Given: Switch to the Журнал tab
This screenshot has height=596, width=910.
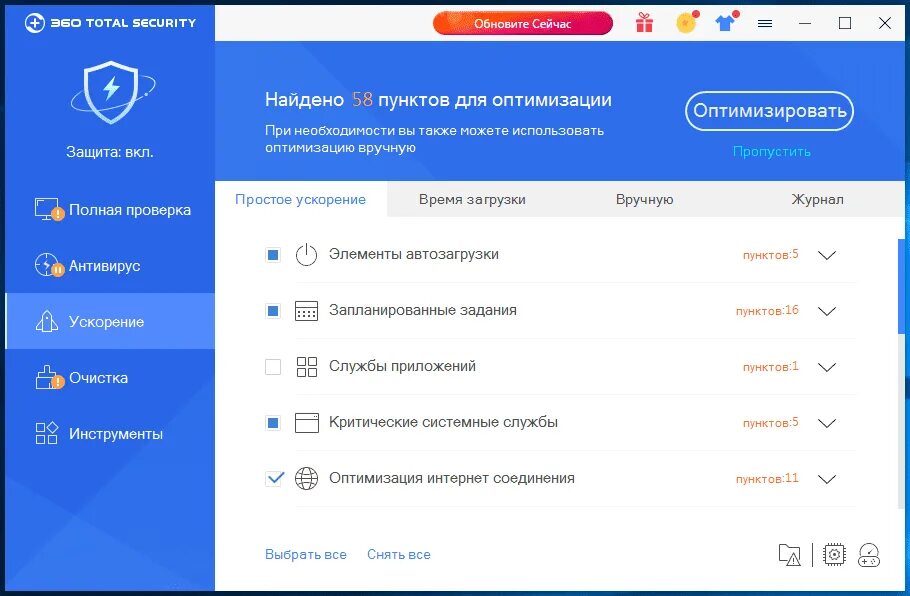Looking at the screenshot, I should [817, 199].
